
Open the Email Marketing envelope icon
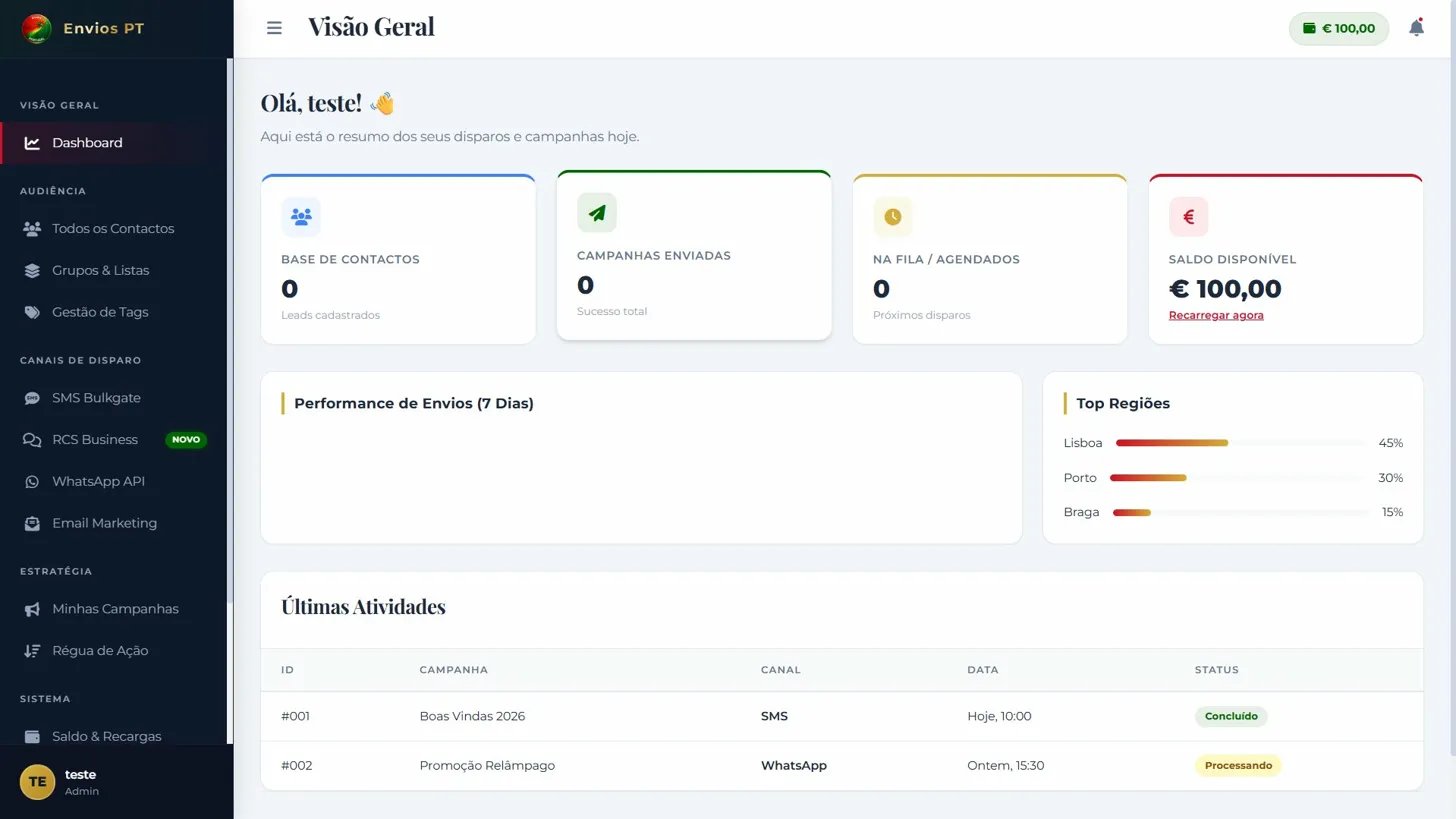click(31, 523)
